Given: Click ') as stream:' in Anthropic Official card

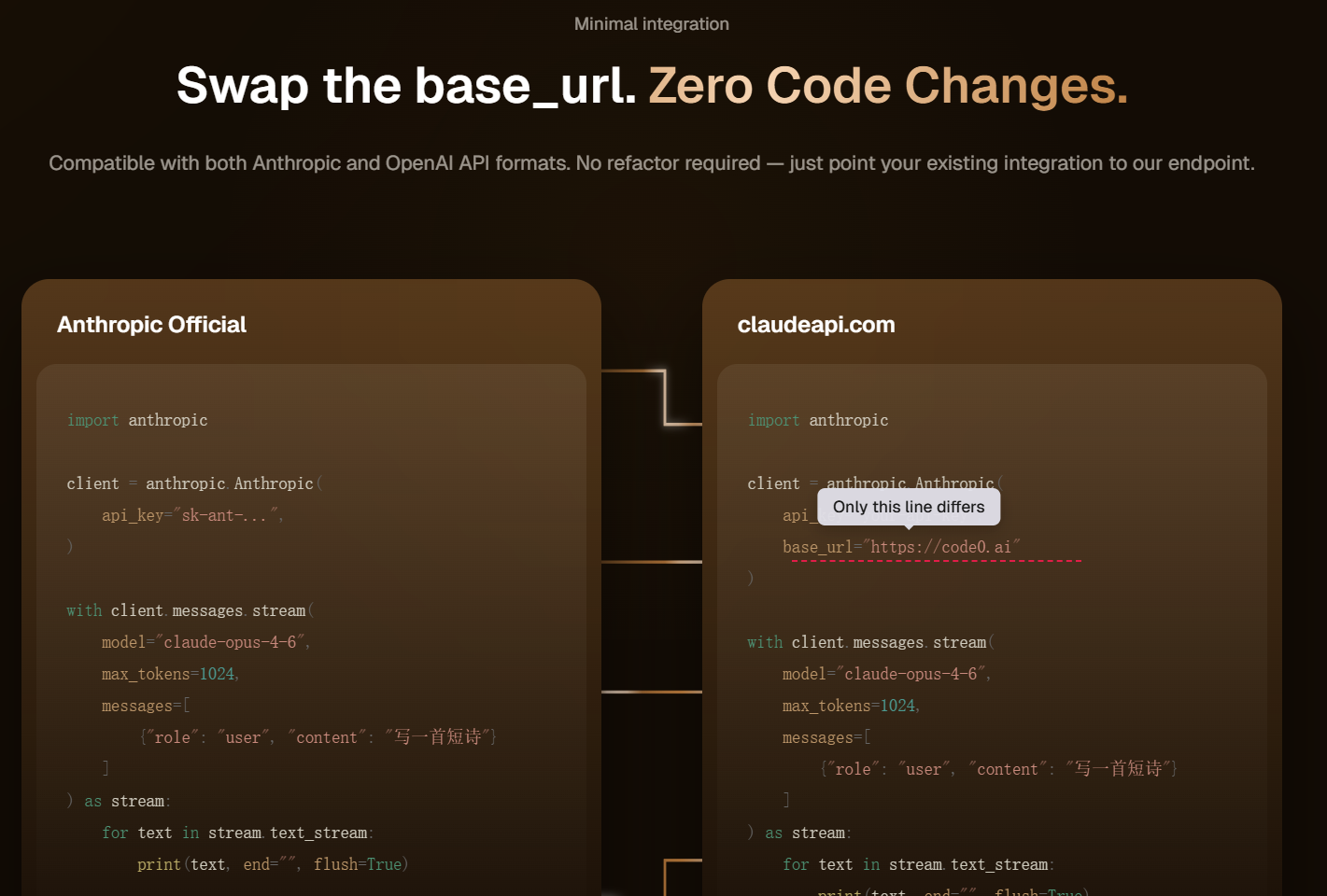Looking at the screenshot, I should click(x=119, y=801).
